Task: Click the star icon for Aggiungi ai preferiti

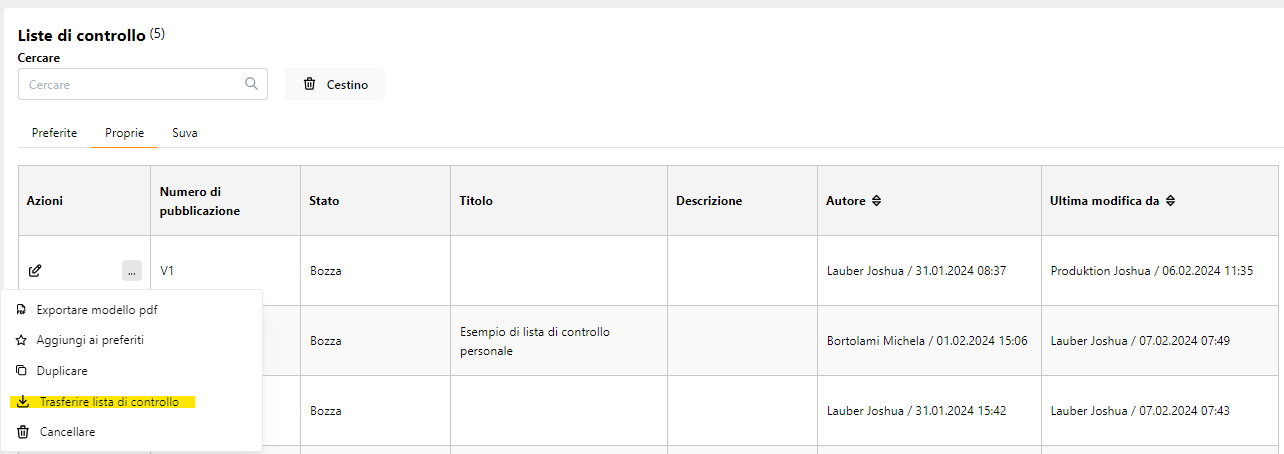Action: tap(22, 340)
